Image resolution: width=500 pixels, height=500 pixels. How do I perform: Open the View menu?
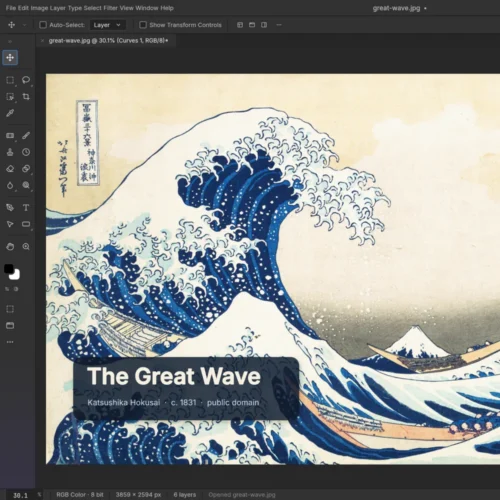(127, 8)
